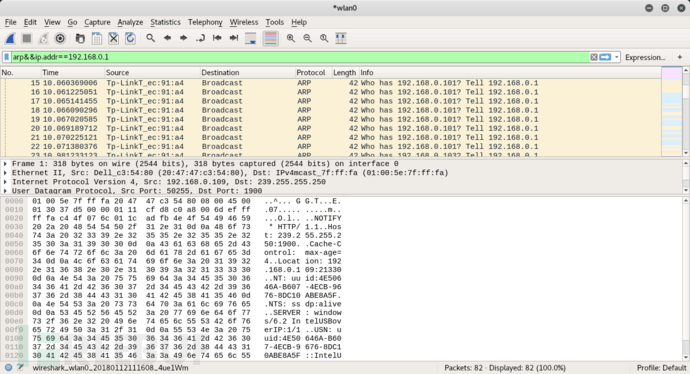The image size is (690, 374).
Task: Select packet number 15 row
Action: [x=330, y=83]
